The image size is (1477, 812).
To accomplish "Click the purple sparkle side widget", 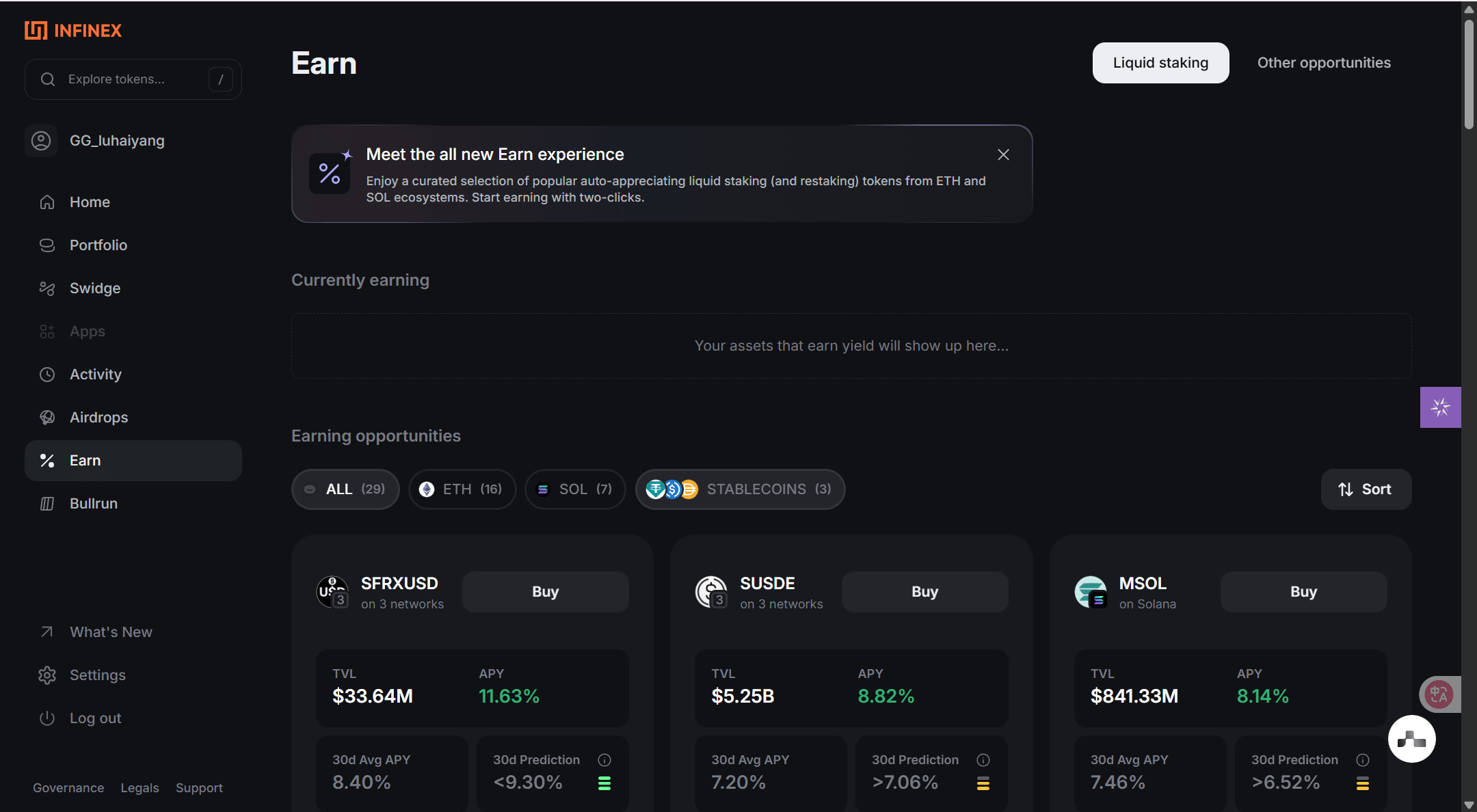I will pyautogui.click(x=1441, y=407).
